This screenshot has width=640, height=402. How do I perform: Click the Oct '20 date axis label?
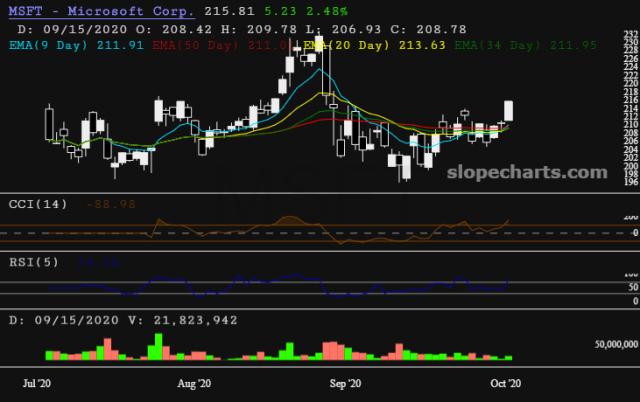click(x=505, y=383)
